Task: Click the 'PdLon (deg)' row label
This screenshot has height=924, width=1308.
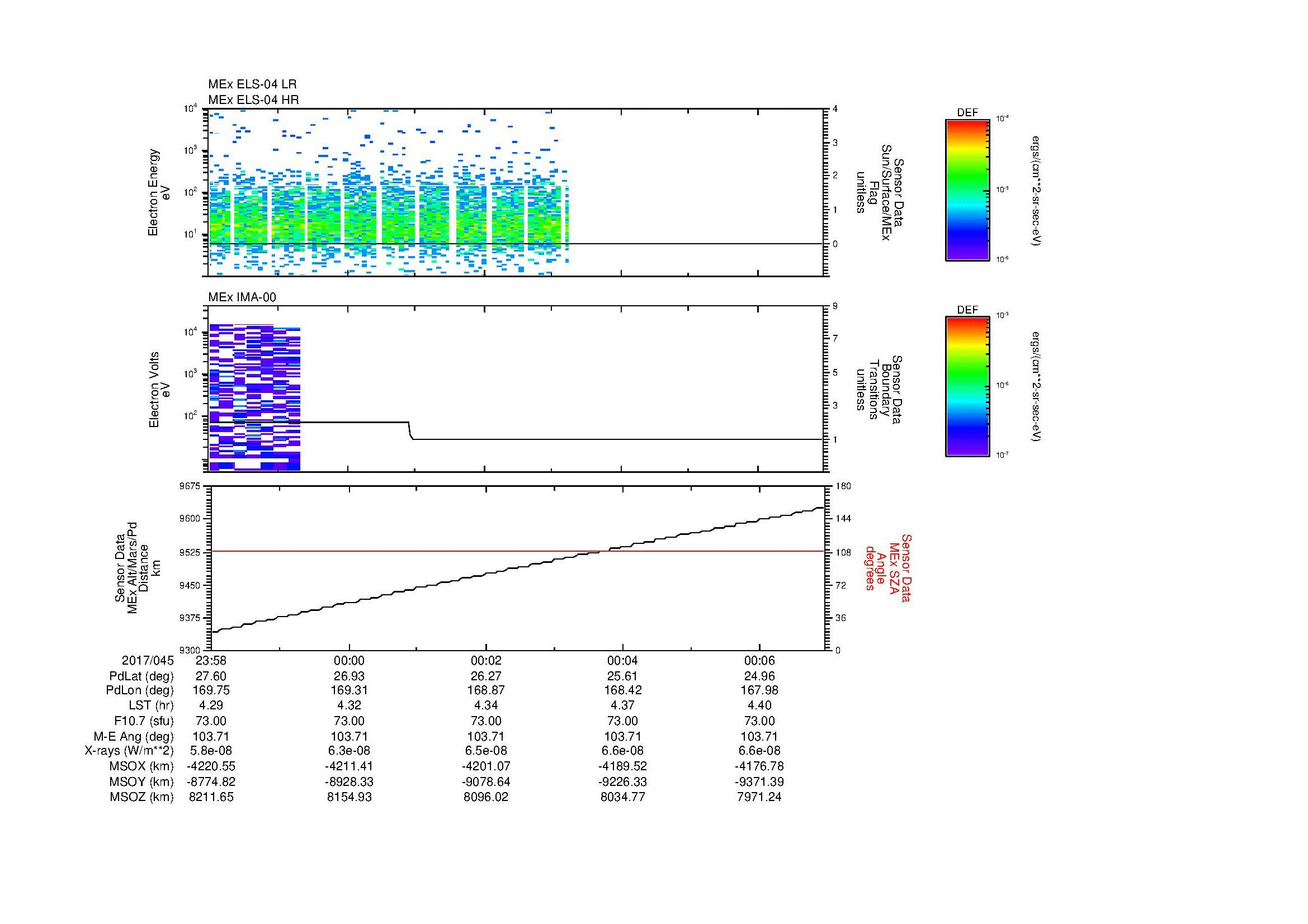Action: 140,690
